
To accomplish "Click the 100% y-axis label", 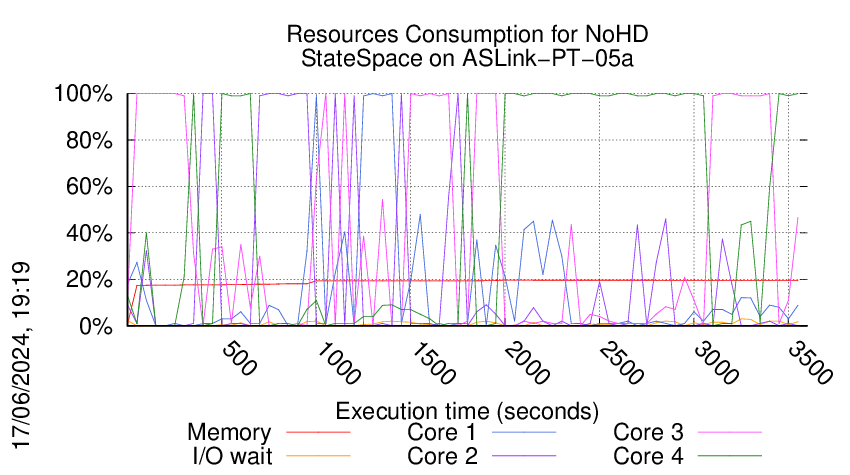I will [83, 94].
